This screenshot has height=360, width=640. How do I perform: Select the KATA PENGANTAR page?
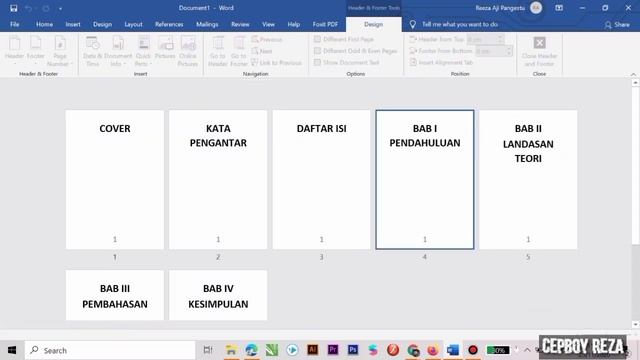(218, 180)
